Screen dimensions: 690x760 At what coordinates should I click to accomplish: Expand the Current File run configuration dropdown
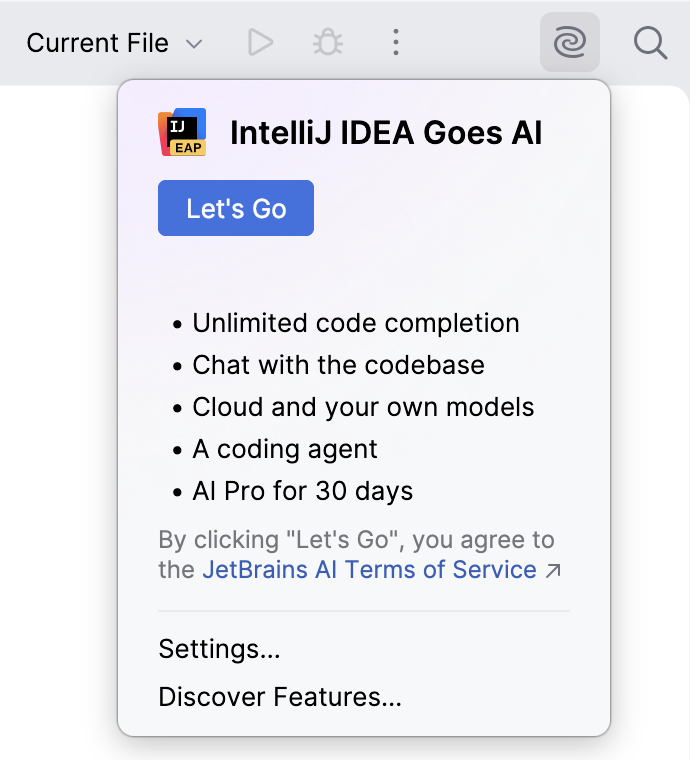(x=114, y=43)
